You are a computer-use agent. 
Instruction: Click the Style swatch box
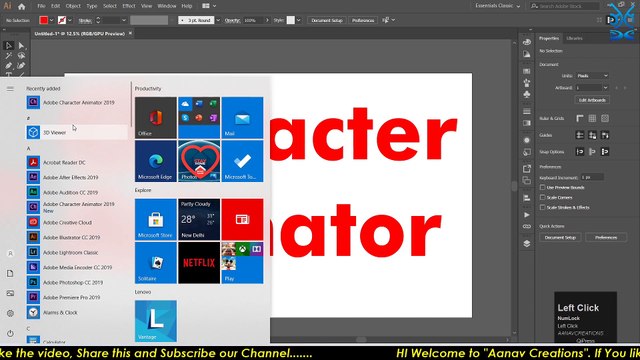(x=291, y=20)
